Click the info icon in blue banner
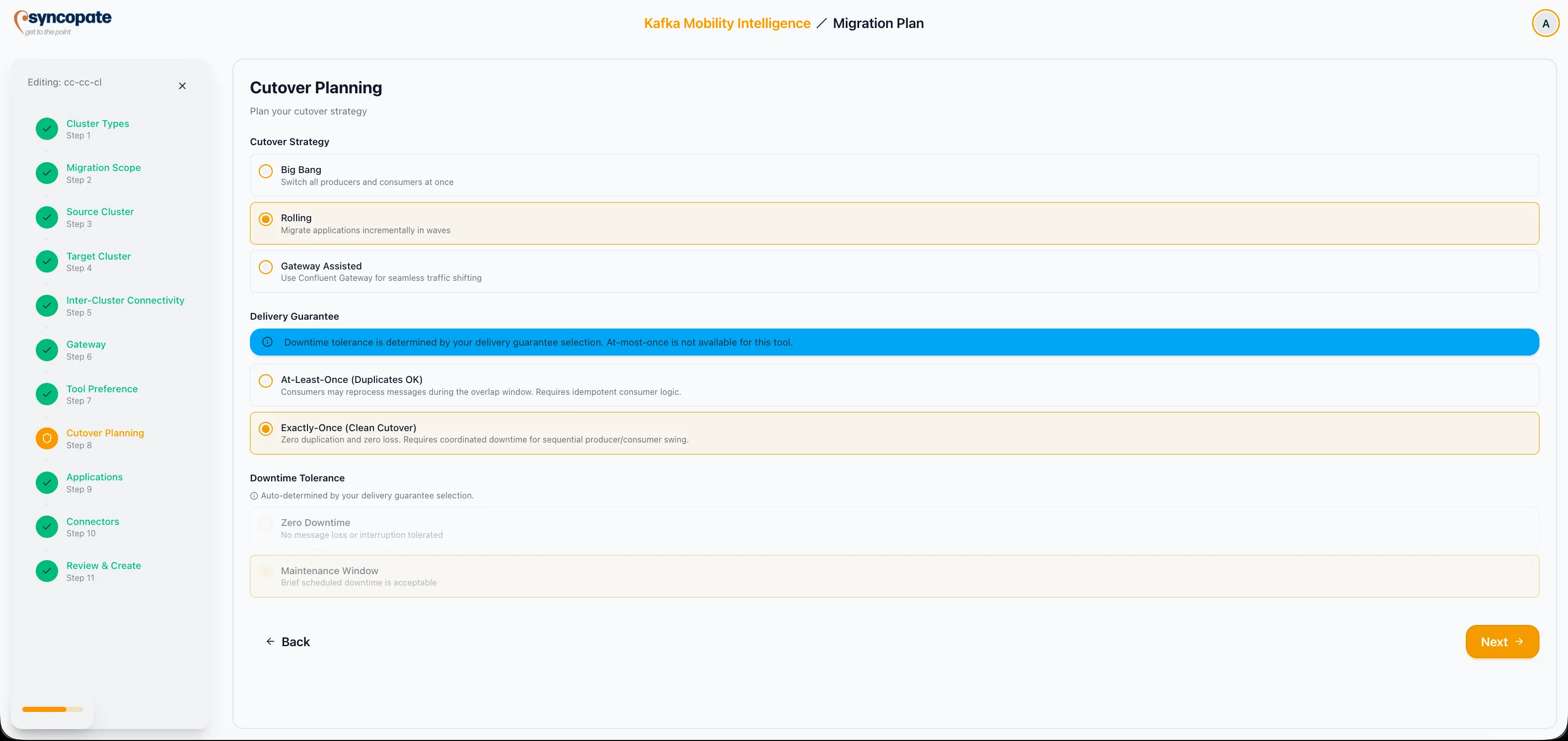 (x=267, y=342)
